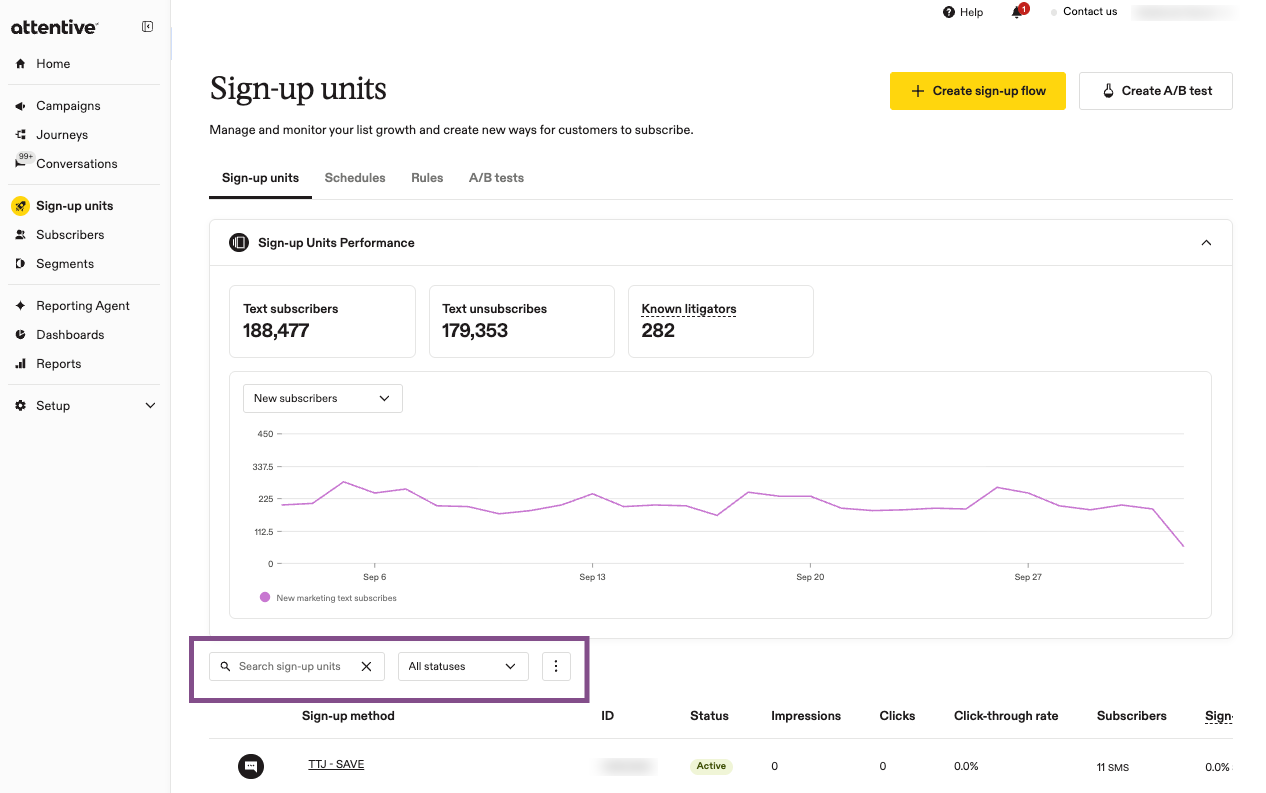
Task: Clear search with the X icon
Action: [x=366, y=666]
